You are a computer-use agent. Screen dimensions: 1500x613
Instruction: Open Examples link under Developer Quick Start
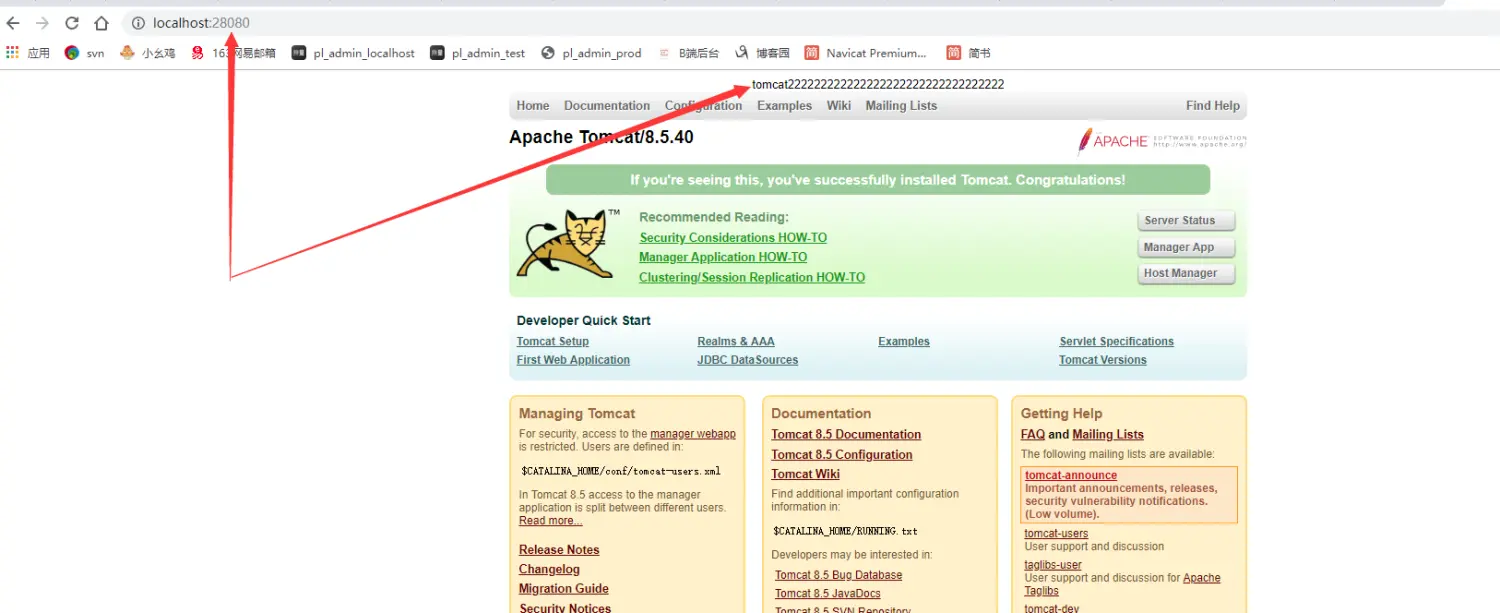point(904,342)
